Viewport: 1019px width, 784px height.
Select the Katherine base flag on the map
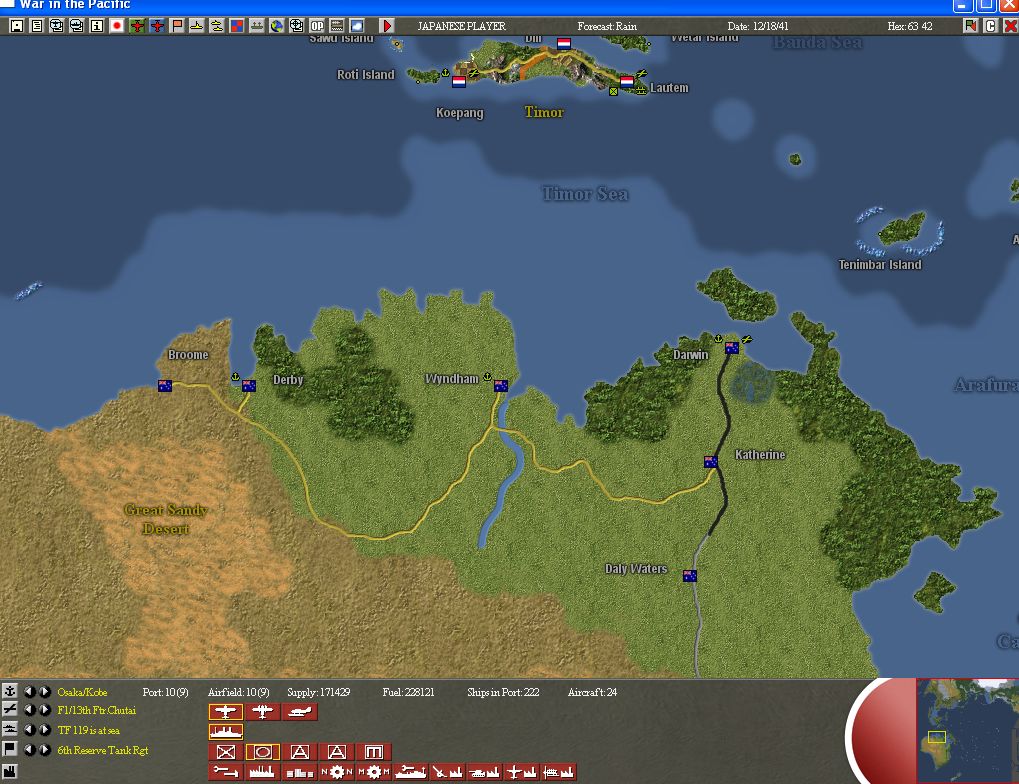point(711,462)
